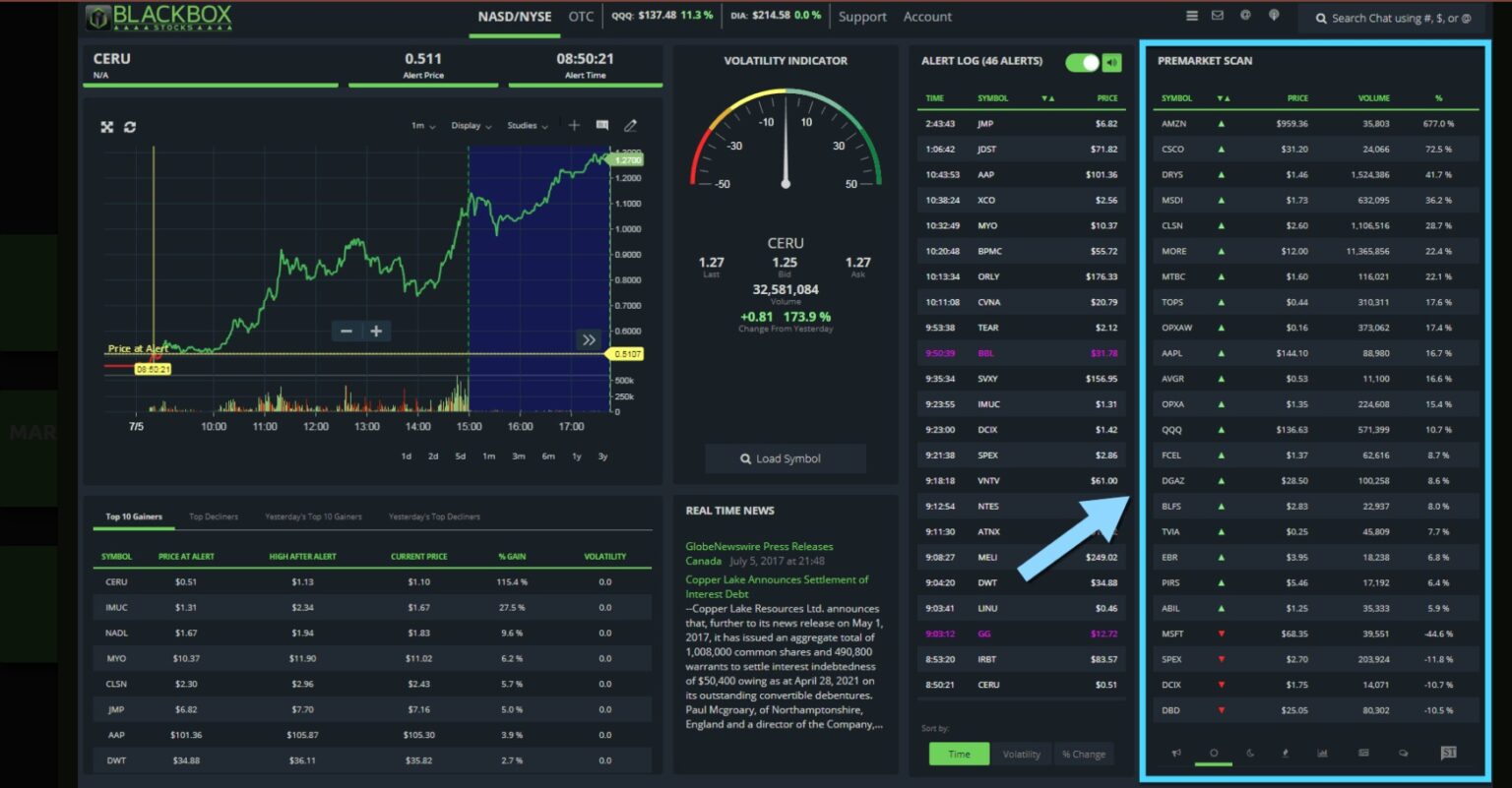The image size is (1512, 788).
Task: Select the circle premarket scan icon
Action: pos(1214,753)
